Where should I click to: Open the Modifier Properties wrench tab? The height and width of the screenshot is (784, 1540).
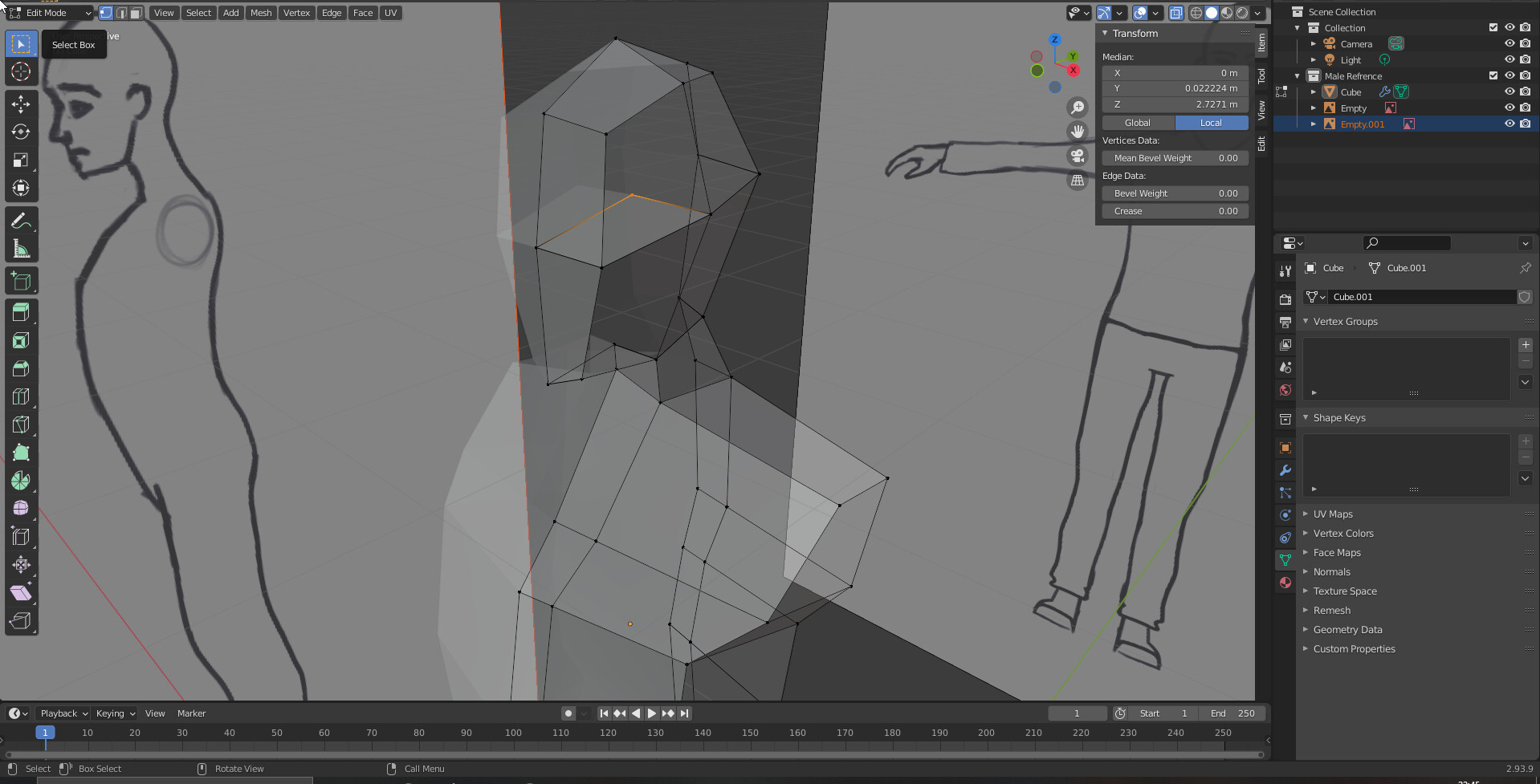click(1285, 470)
